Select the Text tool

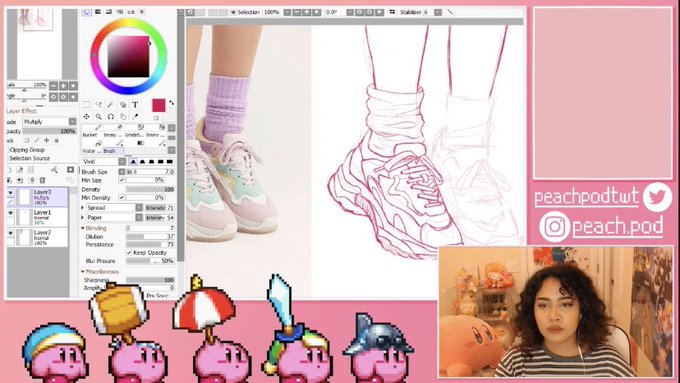click(x=135, y=105)
